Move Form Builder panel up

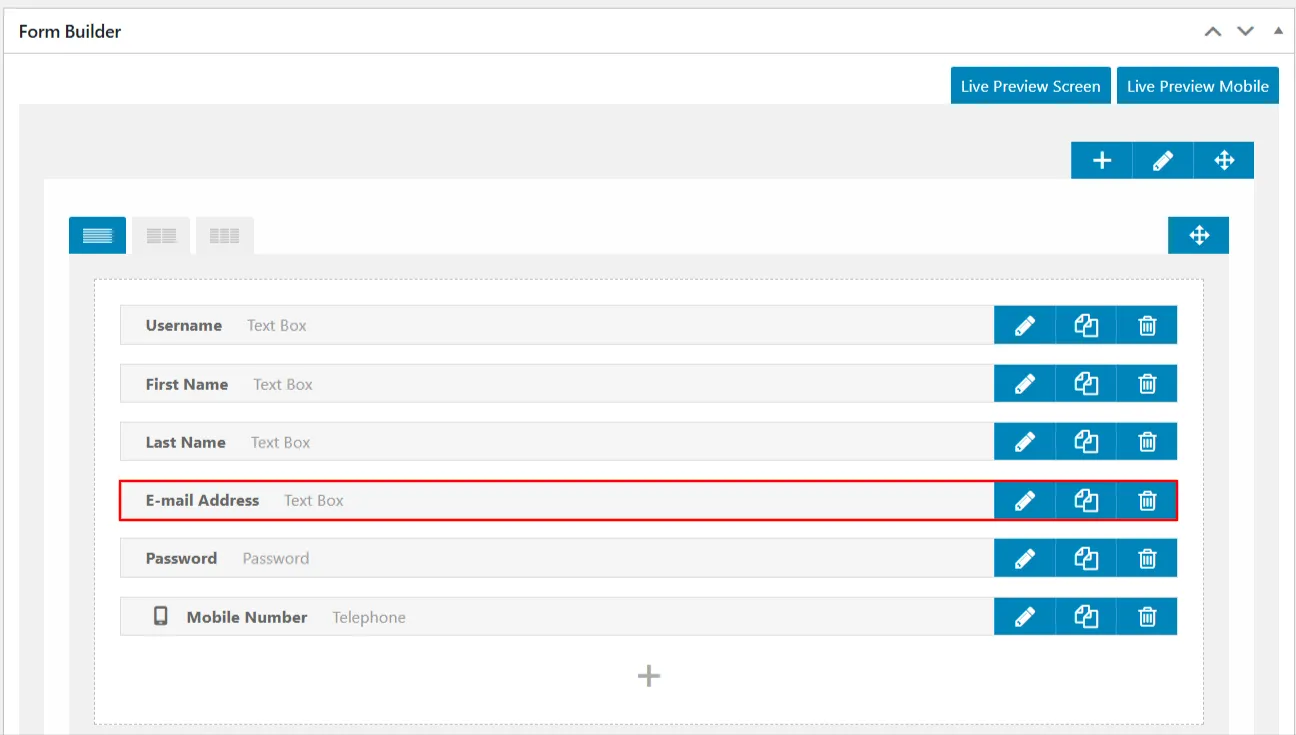pyautogui.click(x=1213, y=31)
